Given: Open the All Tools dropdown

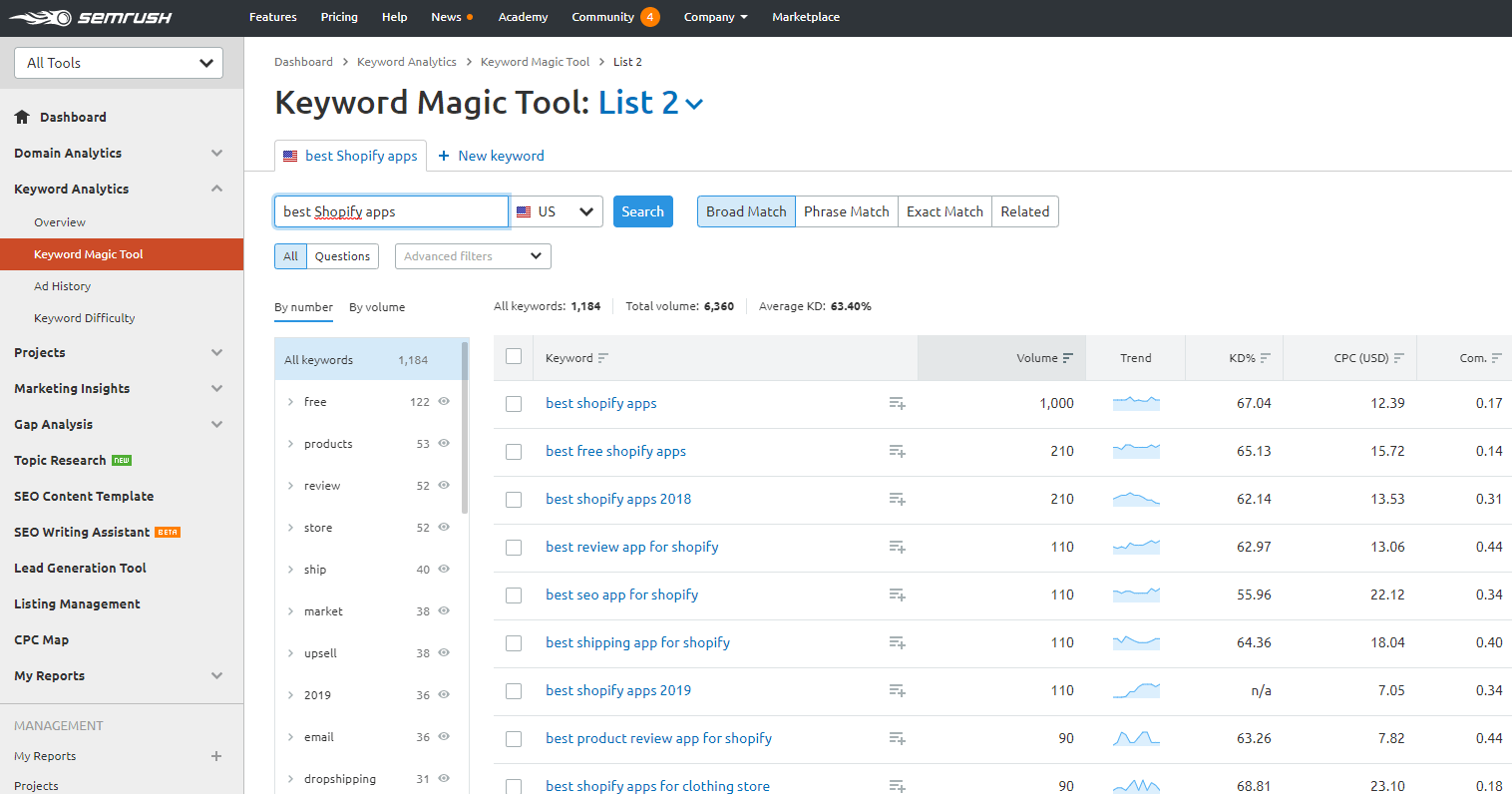Looking at the screenshot, I should tap(119, 63).
